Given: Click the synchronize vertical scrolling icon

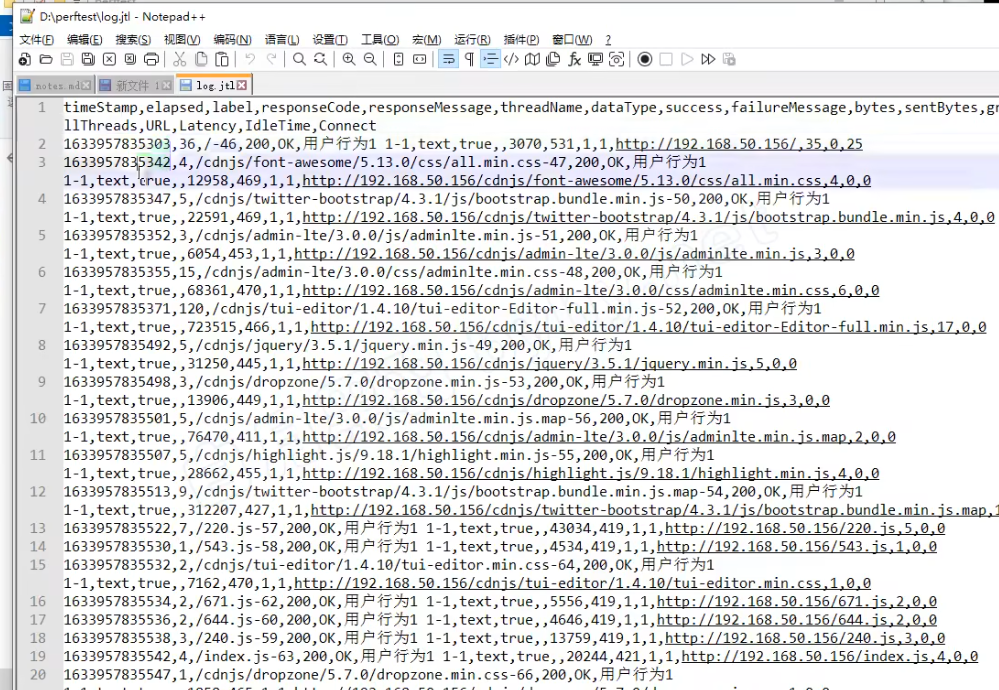Looking at the screenshot, I should coord(398,59).
